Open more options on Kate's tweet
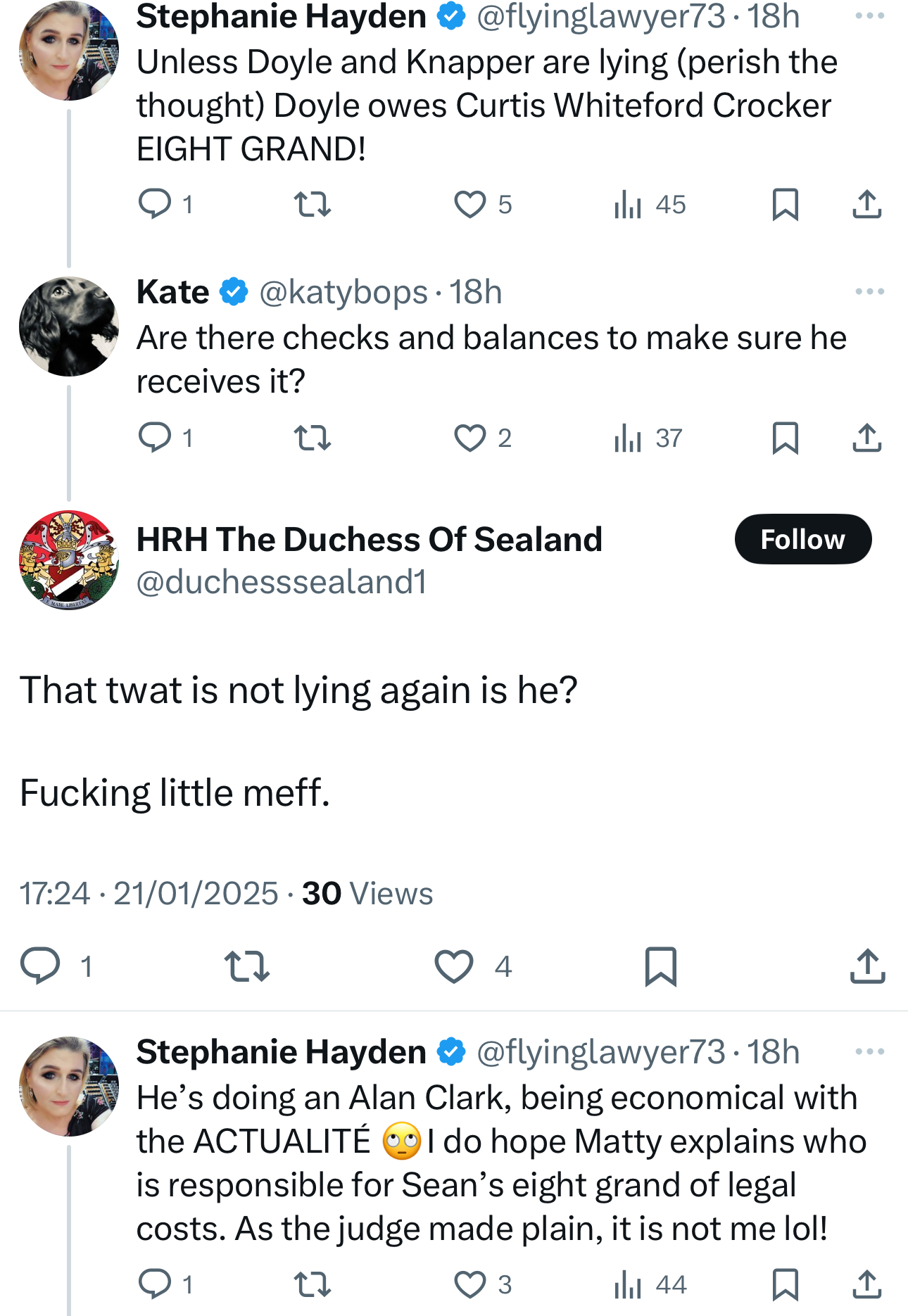The height and width of the screenshot is (1316, 908). pos(869,291)
